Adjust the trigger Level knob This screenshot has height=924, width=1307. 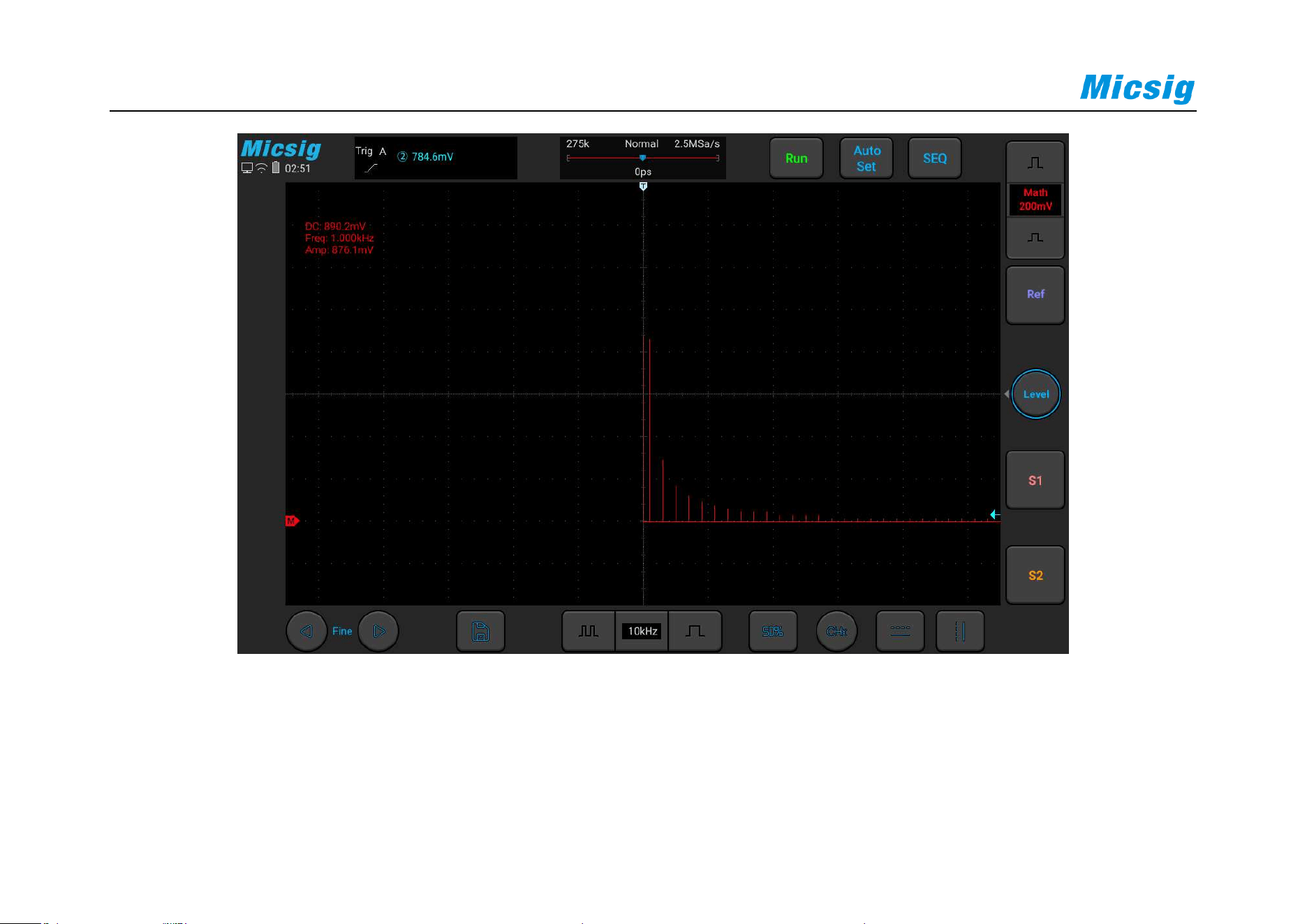[x=1036, y=394]
